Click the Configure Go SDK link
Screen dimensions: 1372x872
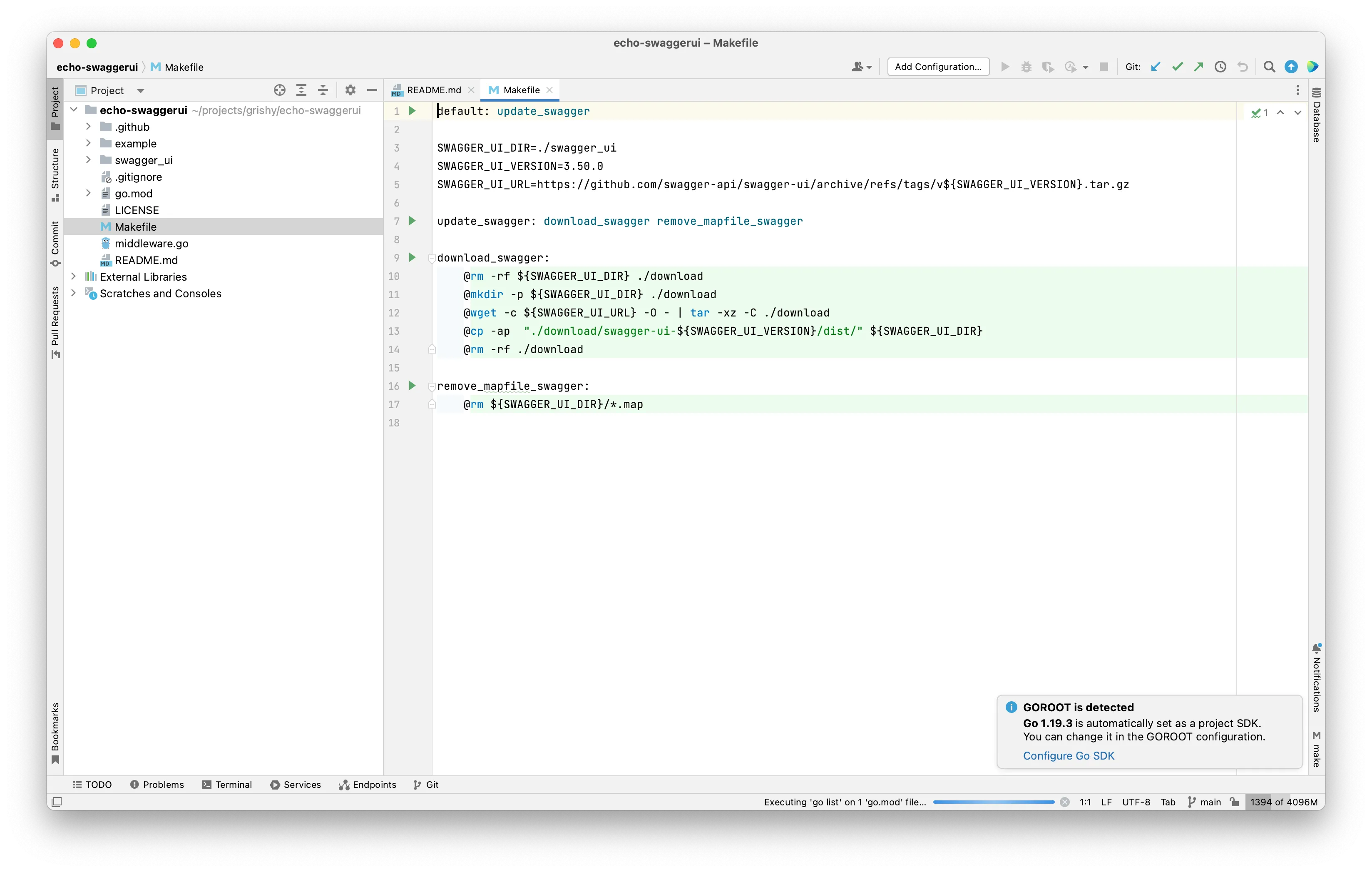(x=1068, y=756)
